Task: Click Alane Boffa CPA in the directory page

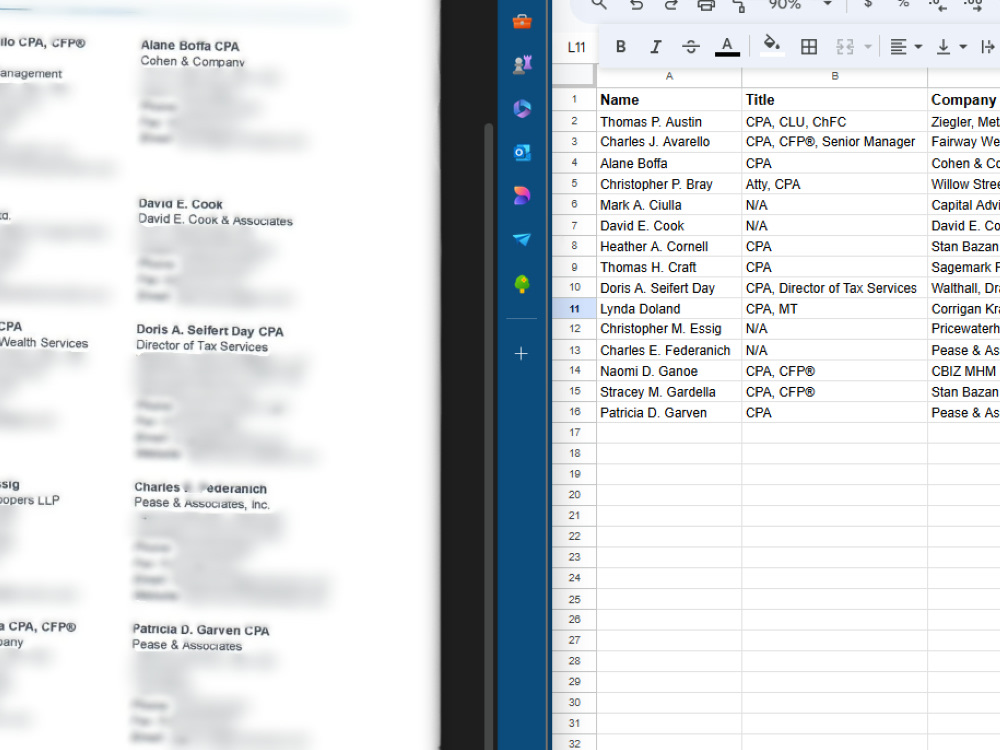Action: (190, 46)
